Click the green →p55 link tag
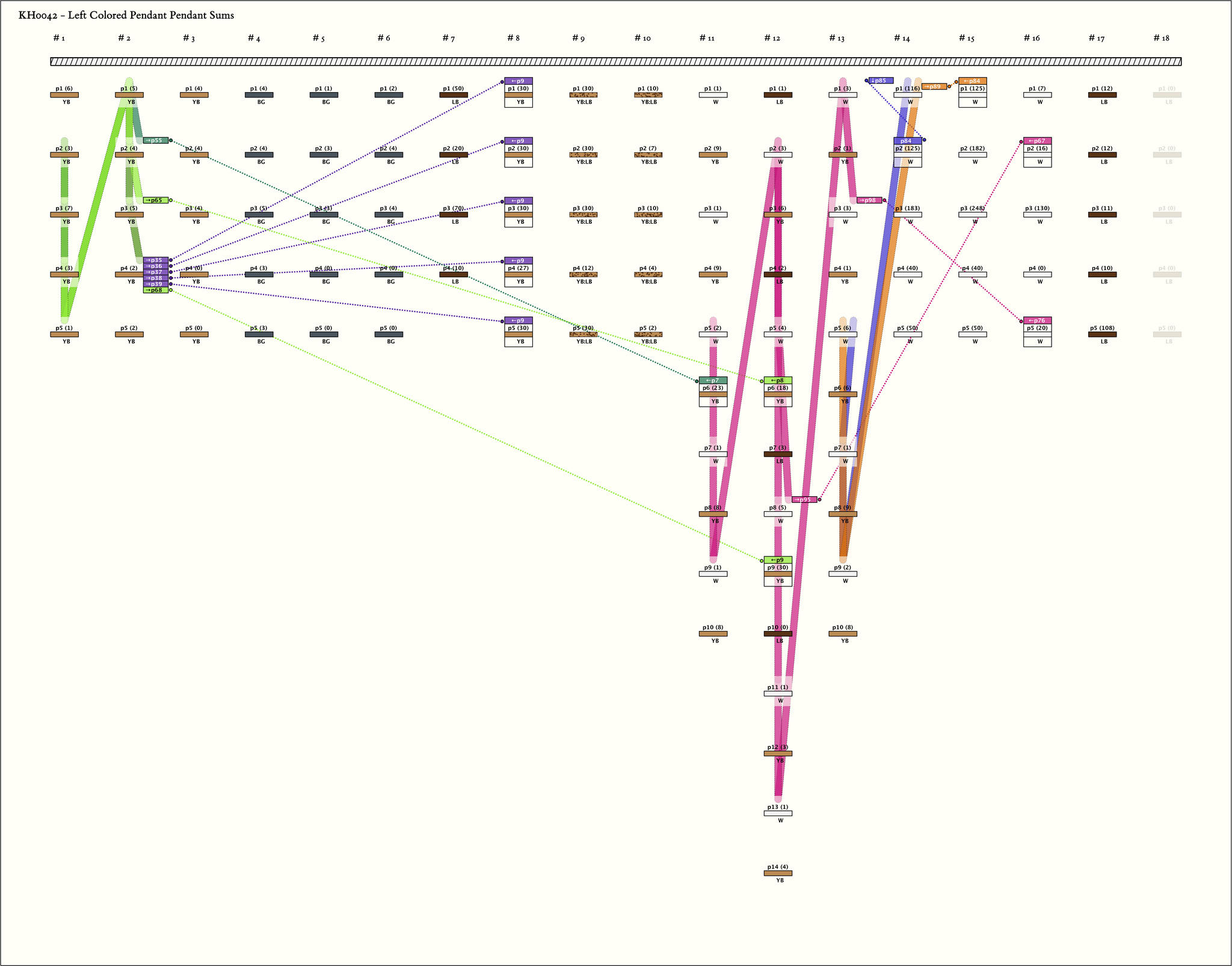 pos(156,140)
